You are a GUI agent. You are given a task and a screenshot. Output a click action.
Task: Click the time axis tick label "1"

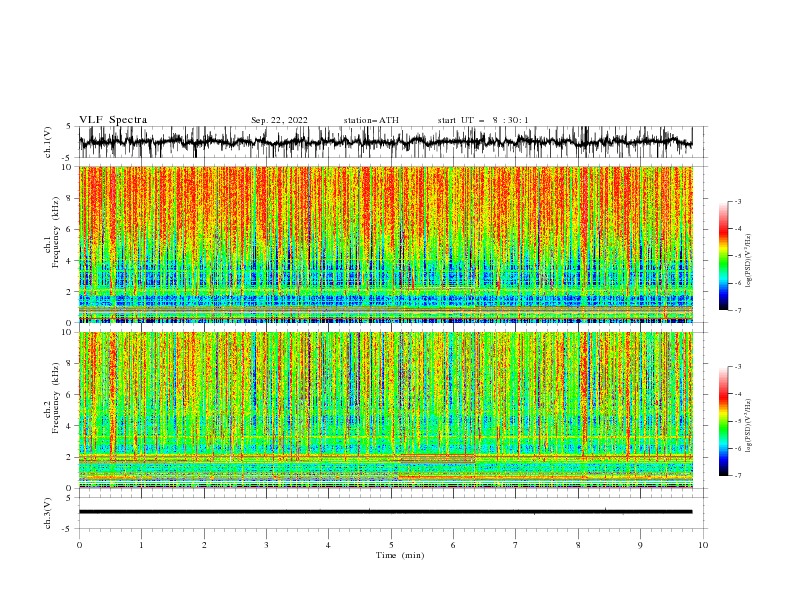pyautogui.click(x=141, y=545)
